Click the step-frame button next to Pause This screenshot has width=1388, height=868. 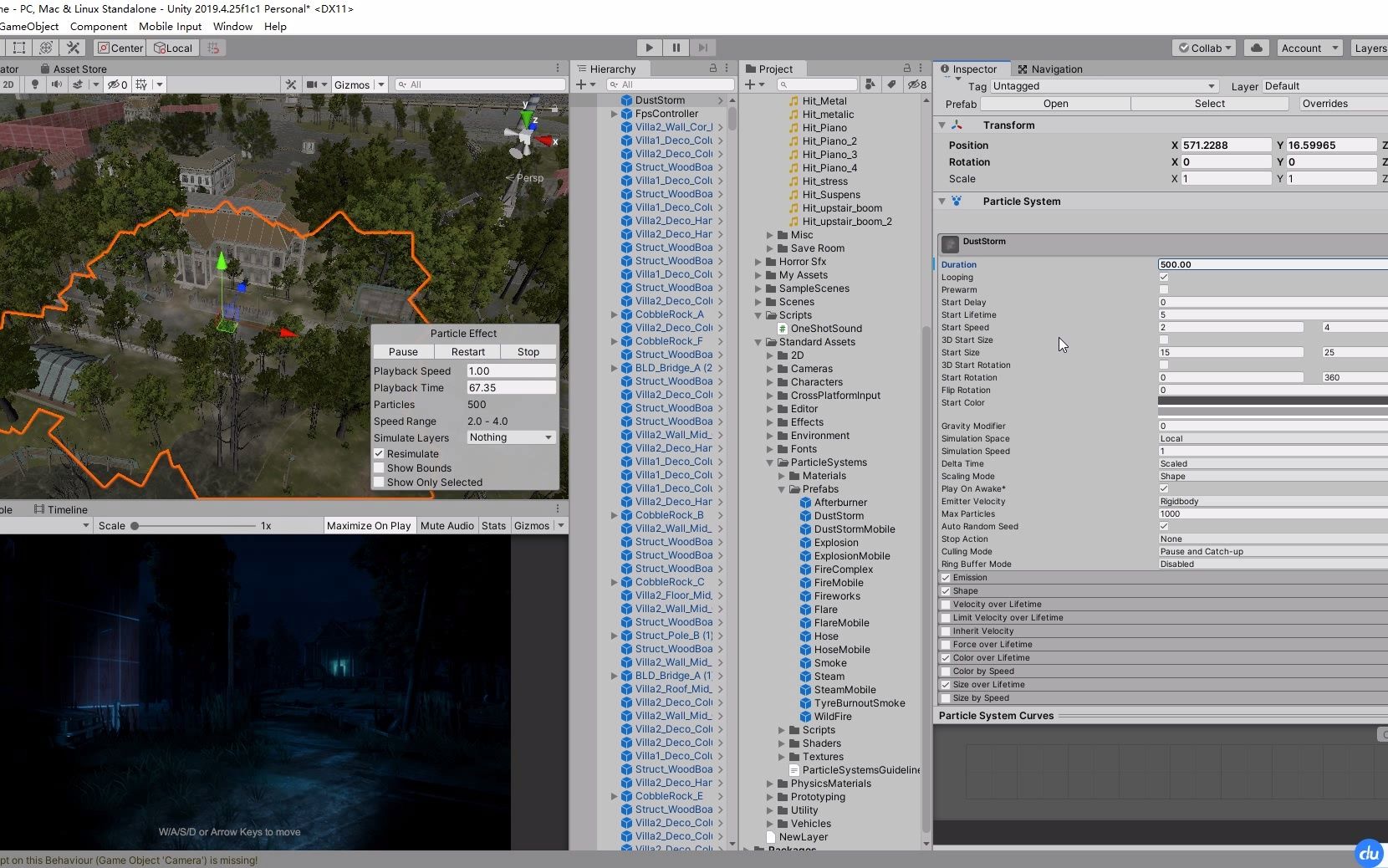(x=705, y=48)
